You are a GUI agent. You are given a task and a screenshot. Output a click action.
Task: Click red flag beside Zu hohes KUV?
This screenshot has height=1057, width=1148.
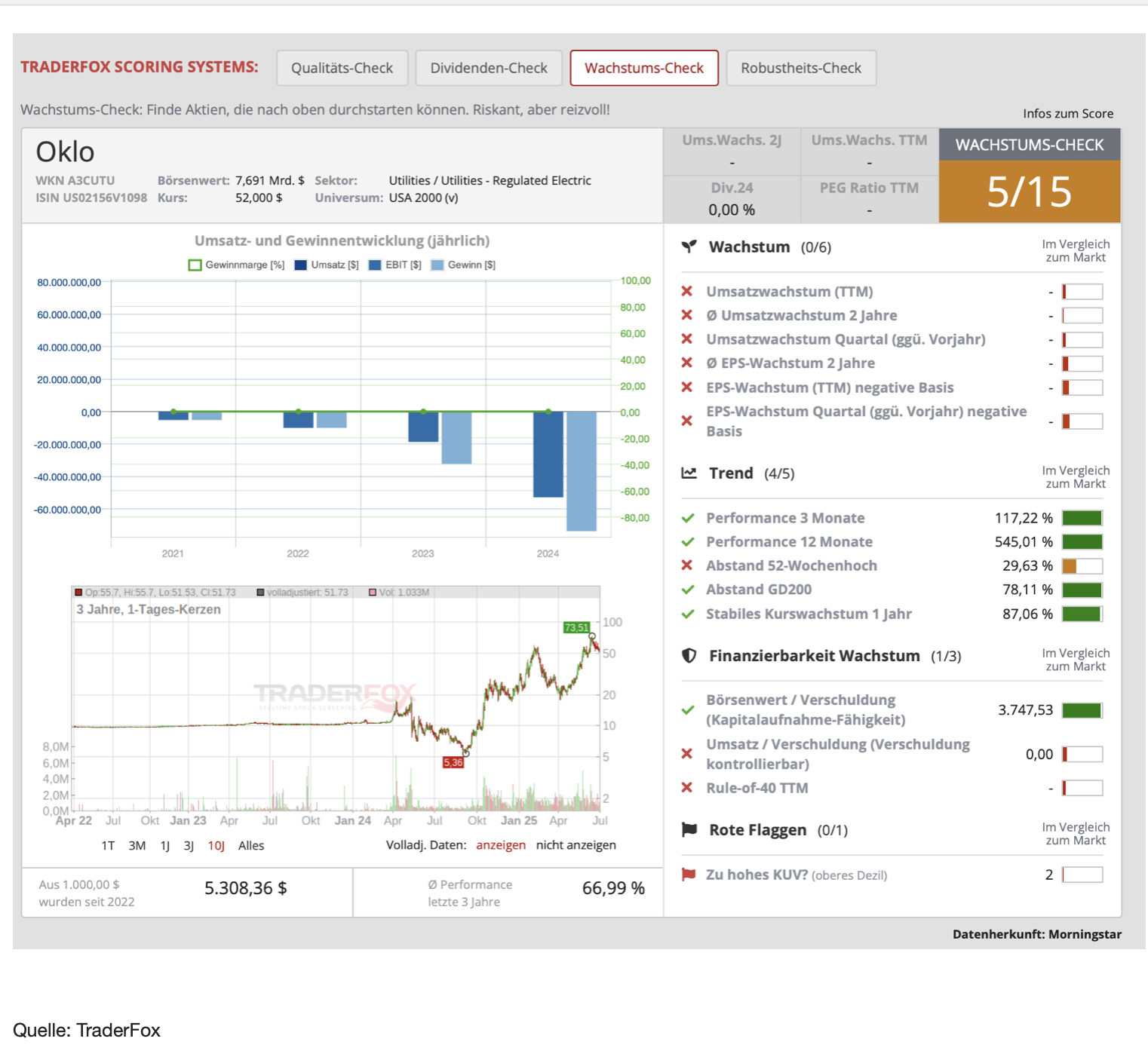coord(688,875)
